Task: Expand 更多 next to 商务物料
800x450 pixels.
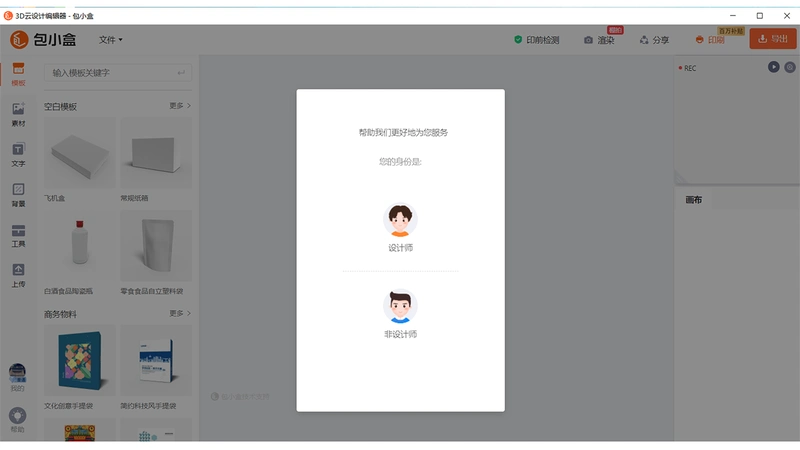Action: (180, 313)
